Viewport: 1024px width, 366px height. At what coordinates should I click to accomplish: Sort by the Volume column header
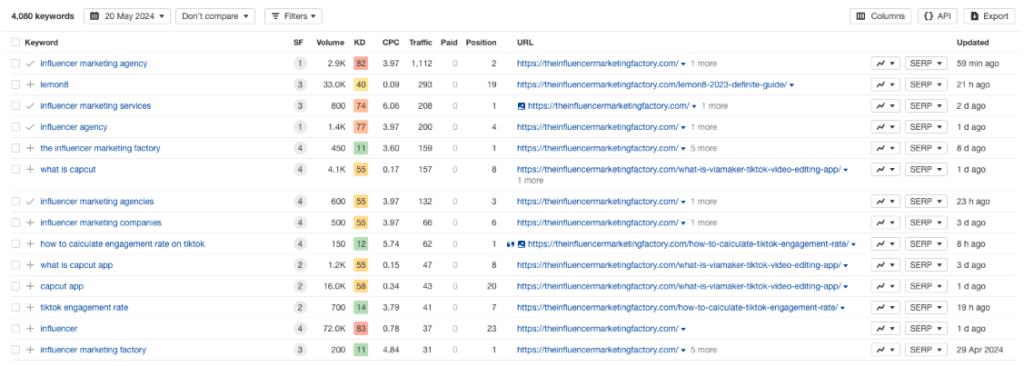(330, 42)
